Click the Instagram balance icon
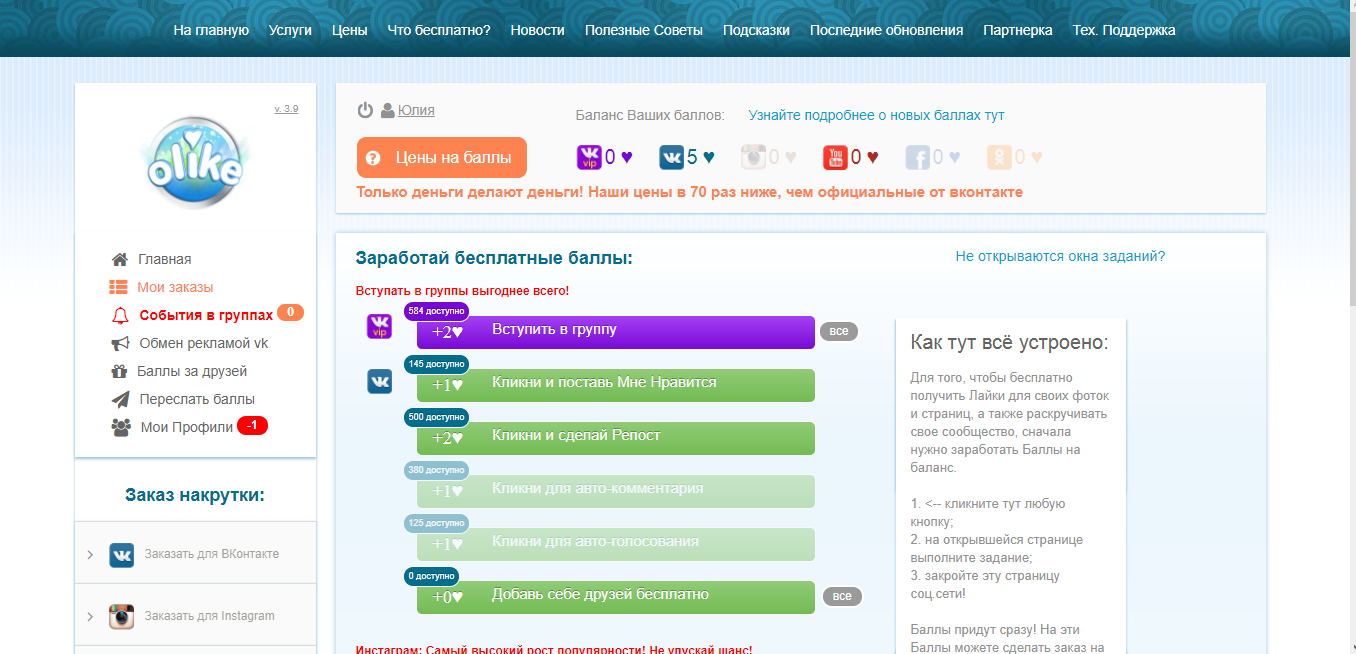 click(753, 157)
